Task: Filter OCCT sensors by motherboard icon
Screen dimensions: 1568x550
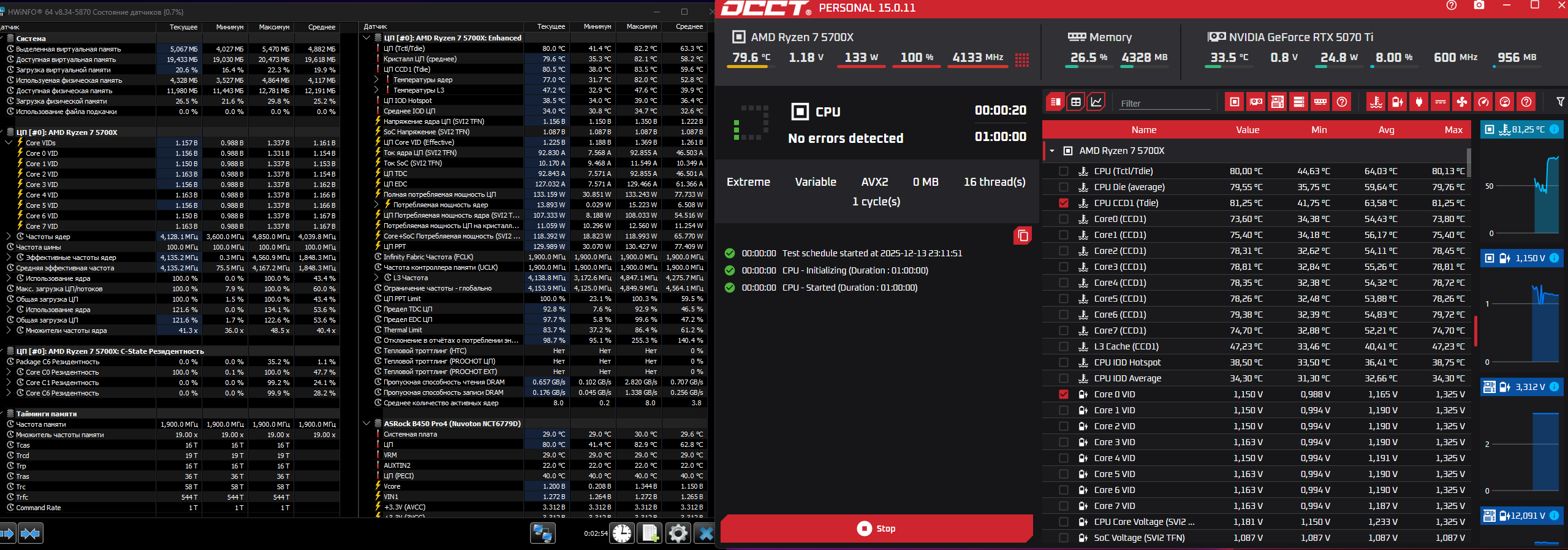Action: [x=1277, y=102]
